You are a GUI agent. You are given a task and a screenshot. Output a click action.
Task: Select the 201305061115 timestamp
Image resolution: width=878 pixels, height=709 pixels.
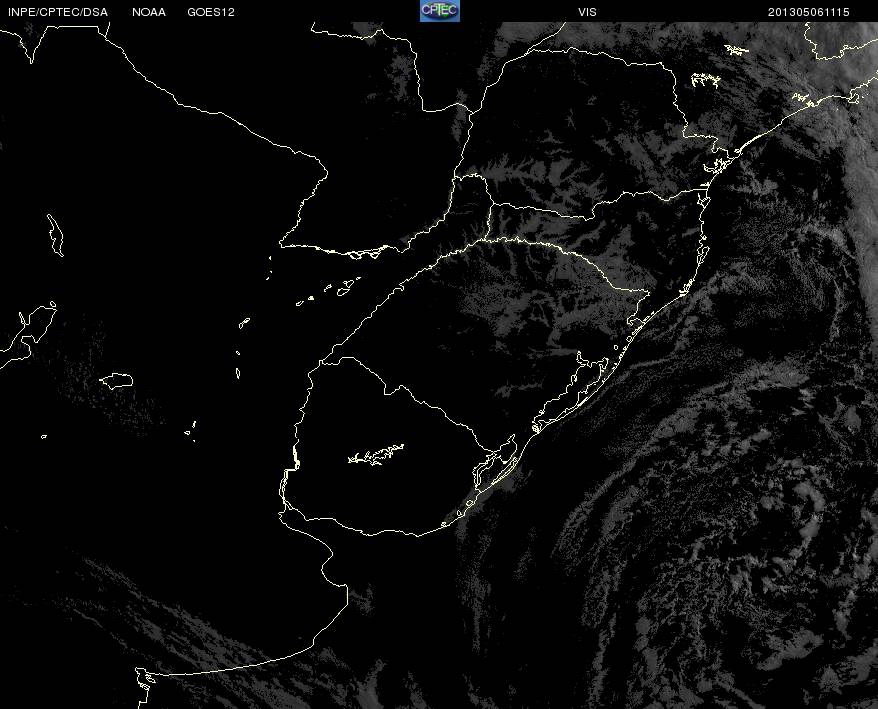(809, 12)
